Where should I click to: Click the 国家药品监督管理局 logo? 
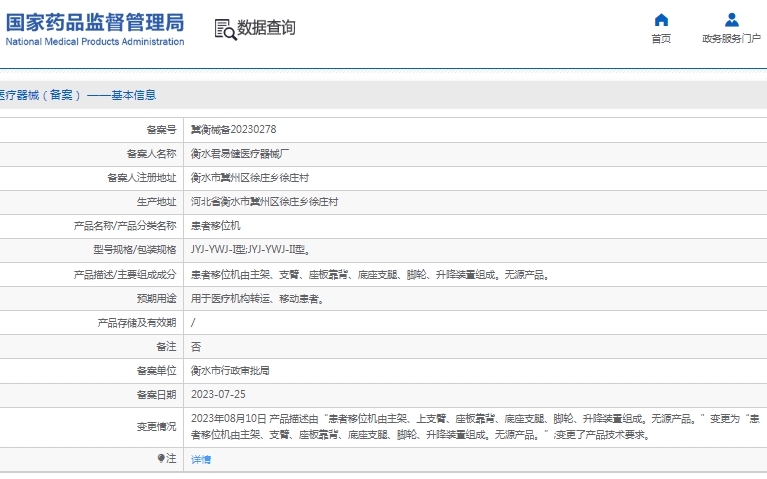95,23
